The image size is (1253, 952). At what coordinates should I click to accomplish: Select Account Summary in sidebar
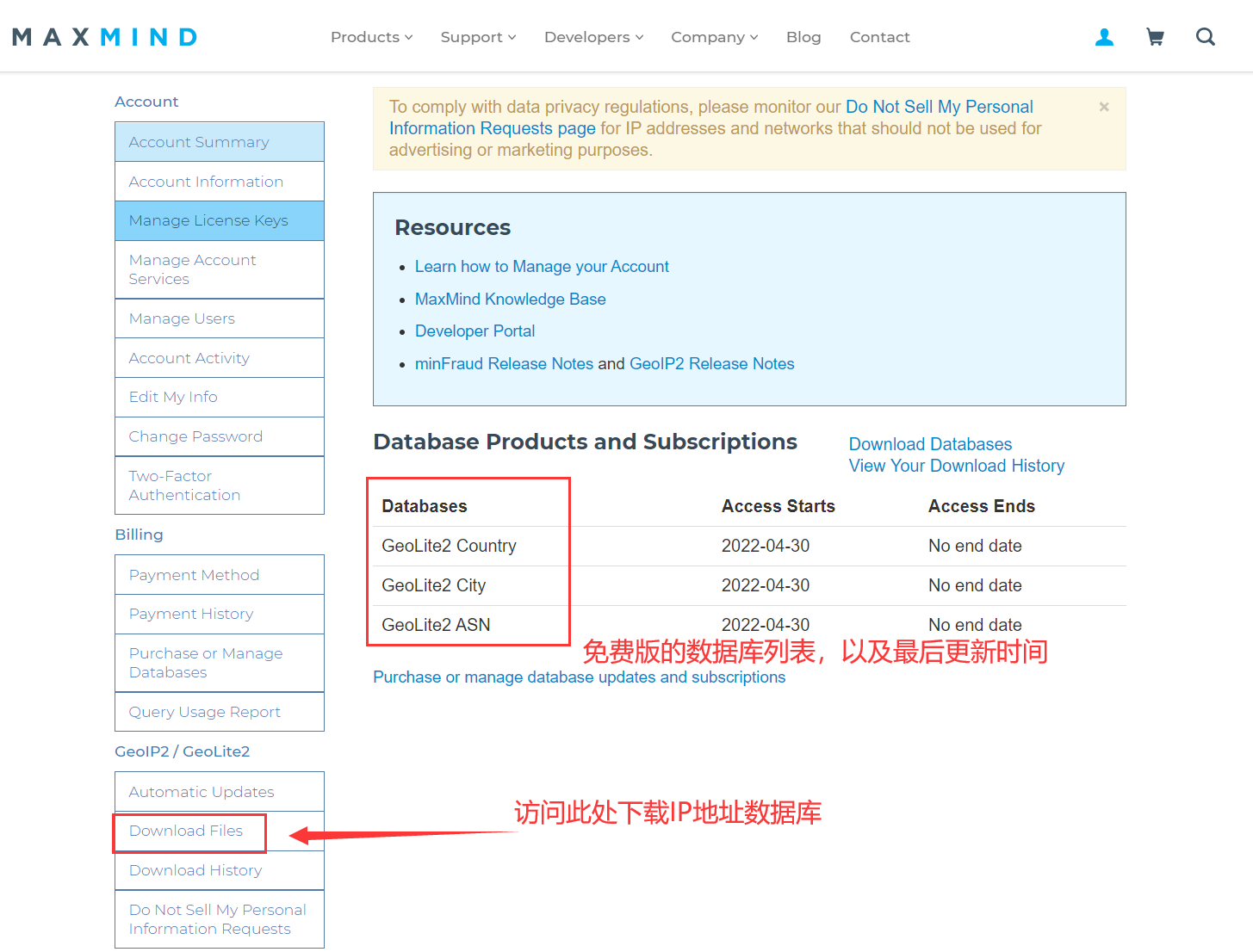point(220,142)
